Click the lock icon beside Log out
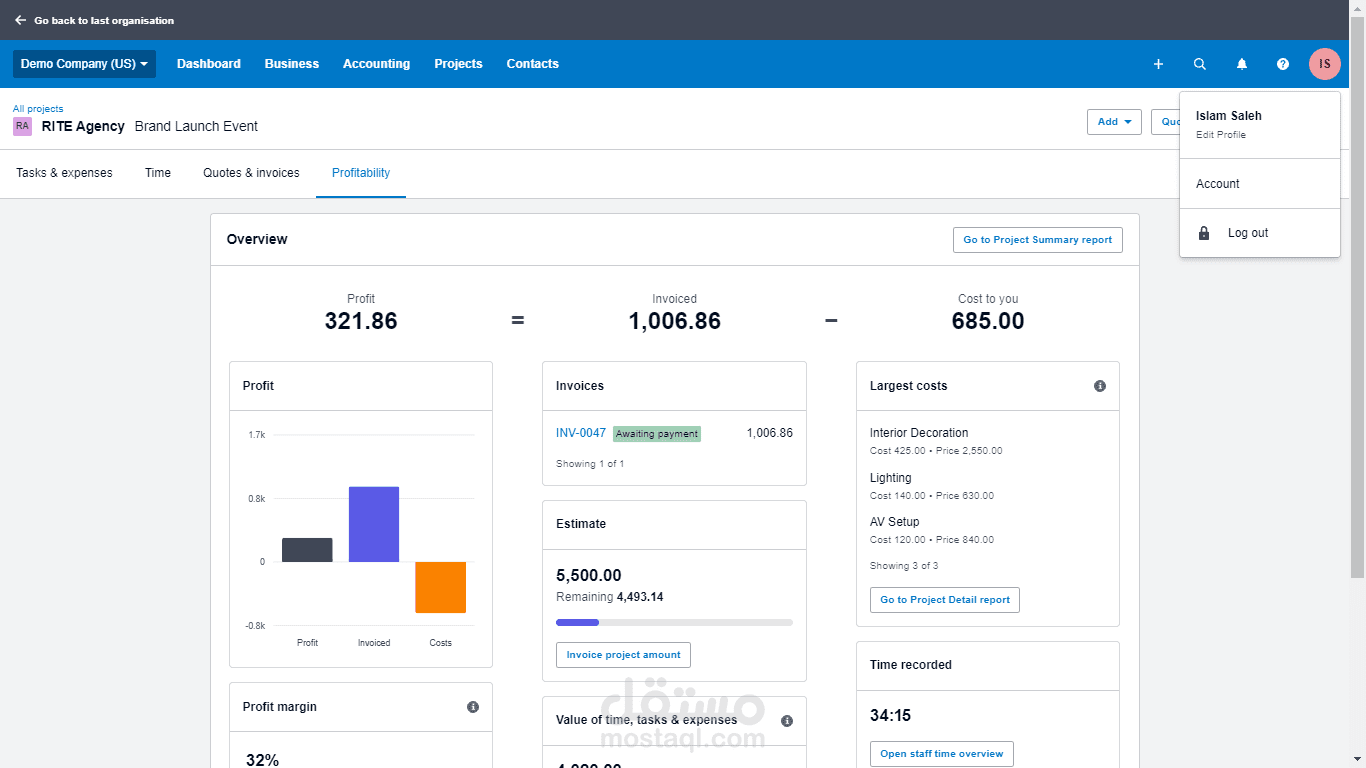Viewport: 1366px width, 768px height. click(1203, 232)
